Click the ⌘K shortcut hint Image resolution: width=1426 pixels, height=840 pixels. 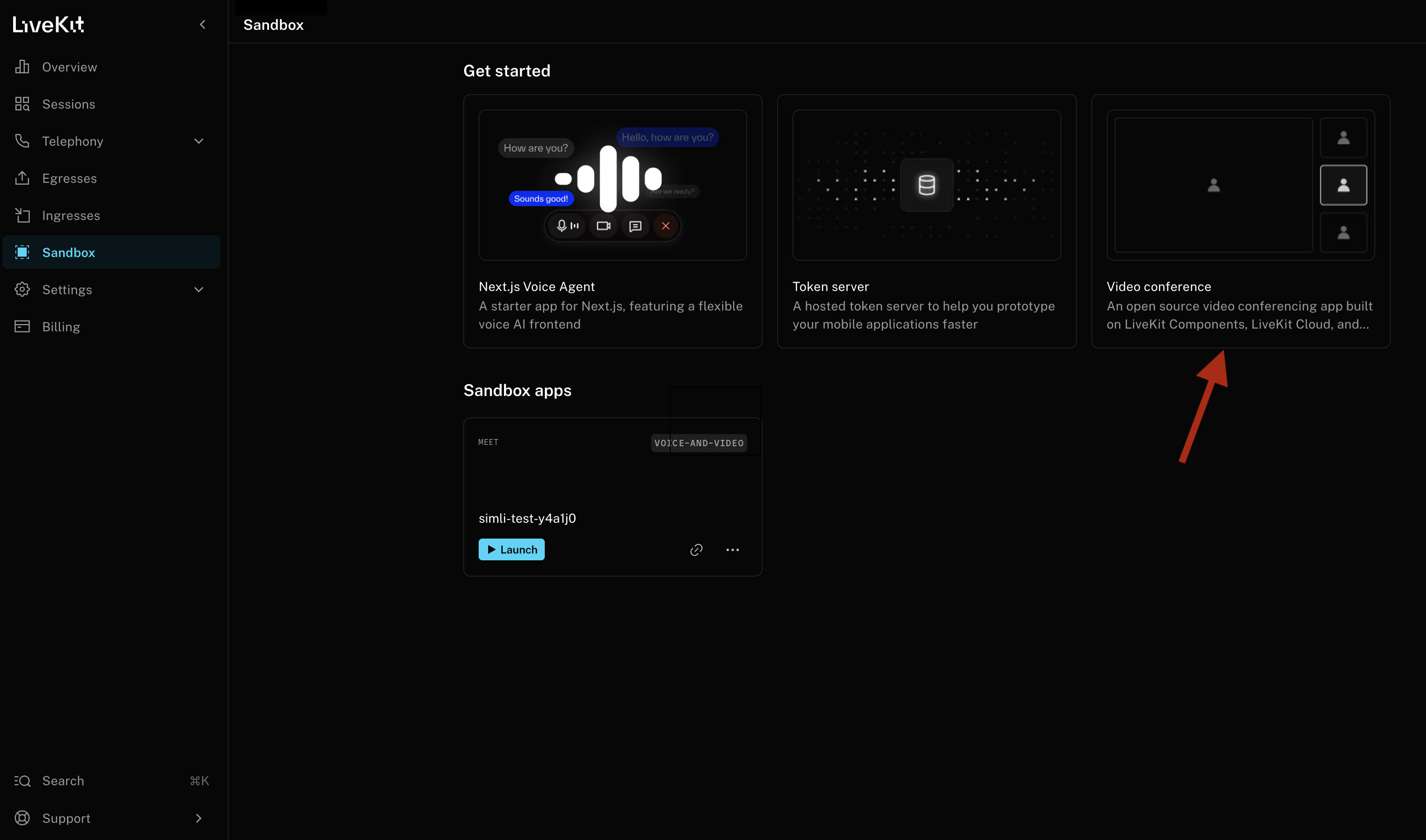[x=199, y=781]
